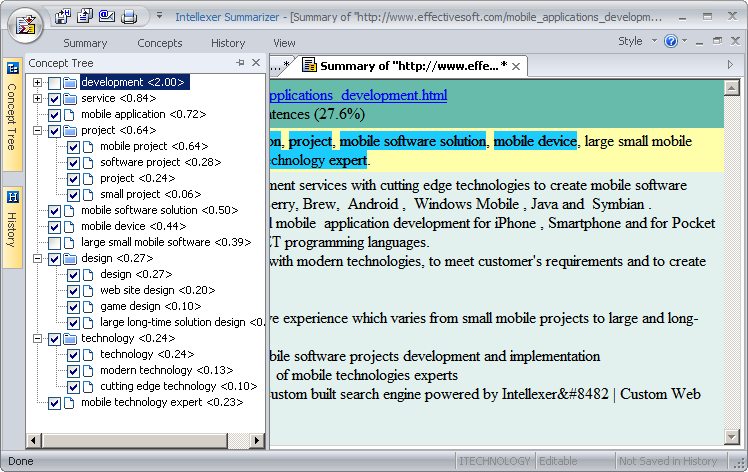The width and height of the screenshot is (748, 472).
Task: Collapse the technology tree node
Action: pos(38,339)
